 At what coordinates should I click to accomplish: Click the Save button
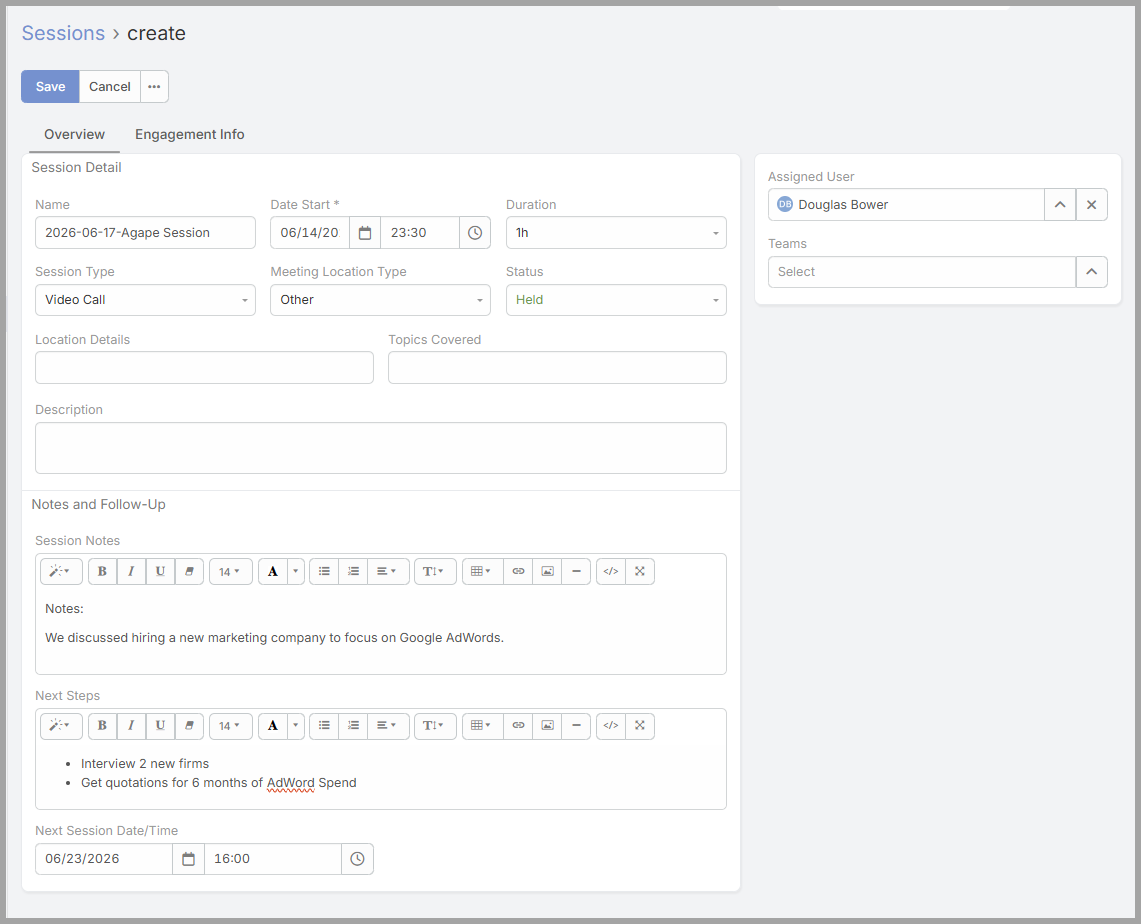[x=50, y=87]
